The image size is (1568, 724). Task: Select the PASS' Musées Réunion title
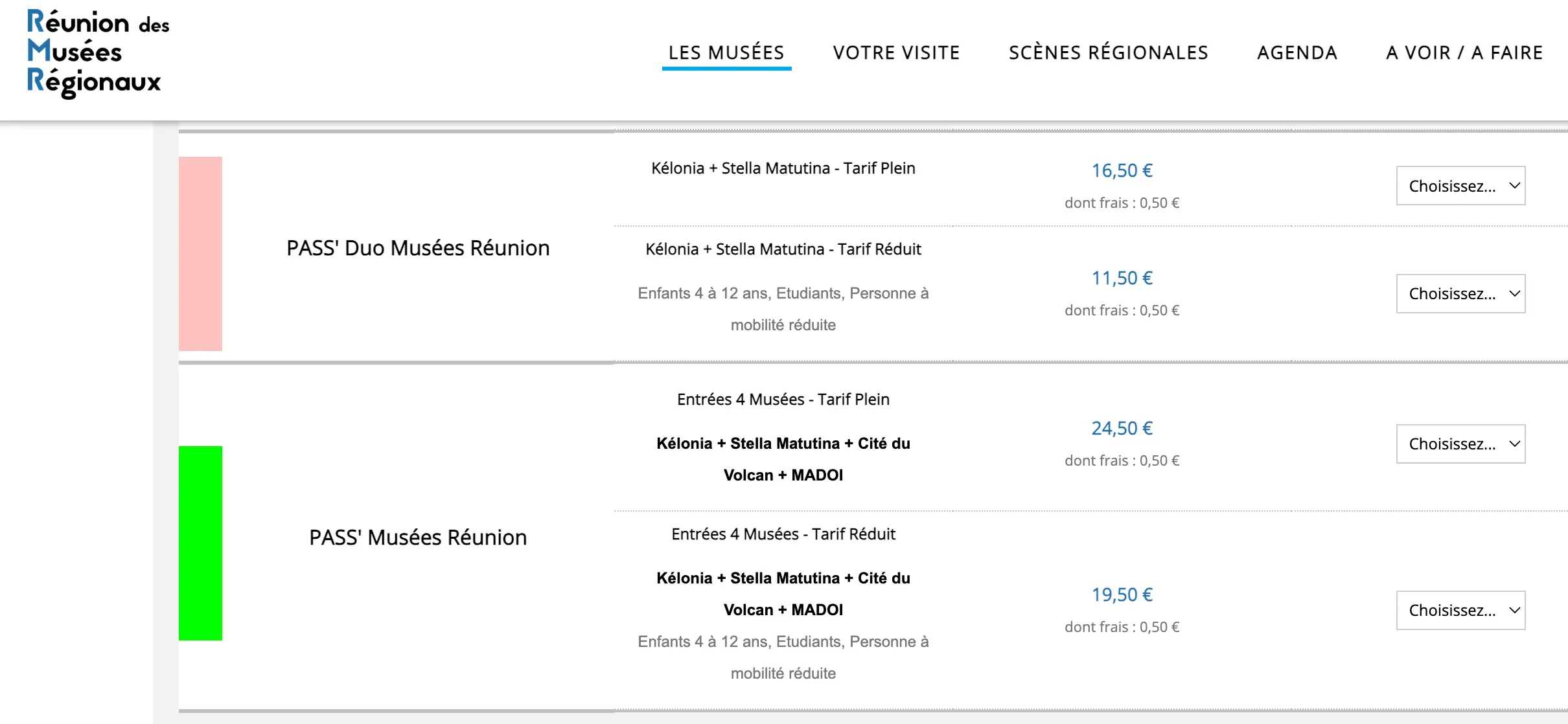click(418, 537)
